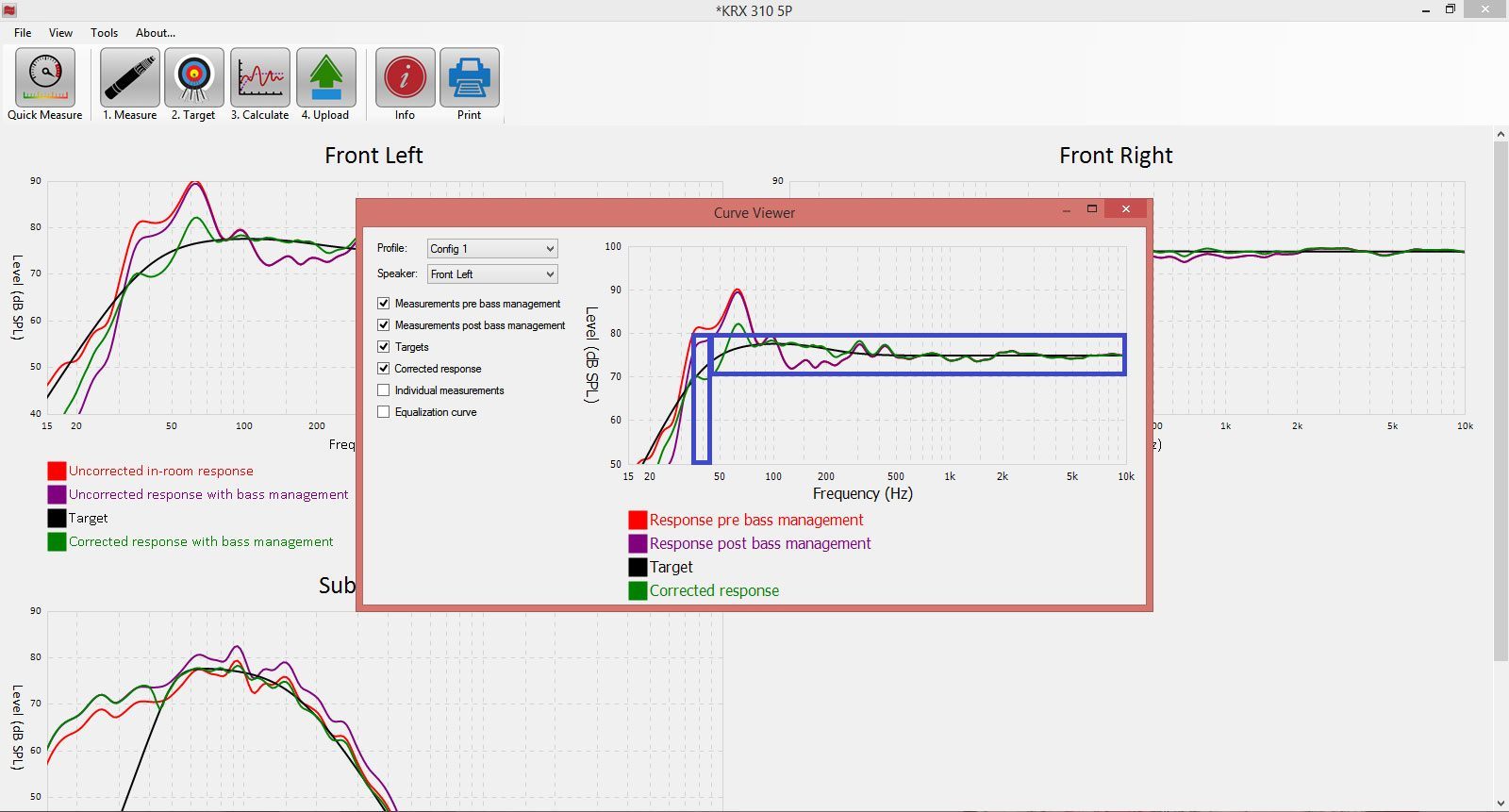Click the Front Right graph title
Viewport: 1509px width, 812px height.
coord(1116,156)
